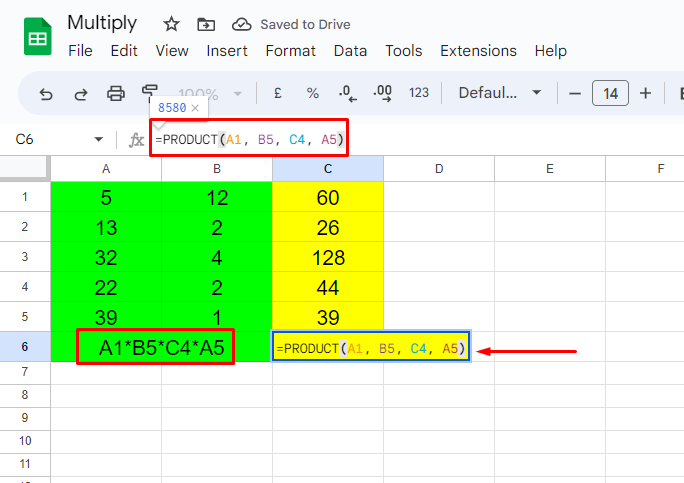Viewport: 684px width, 483px height.
Task: Select row 6 header
Action: (x=25, y=346)
